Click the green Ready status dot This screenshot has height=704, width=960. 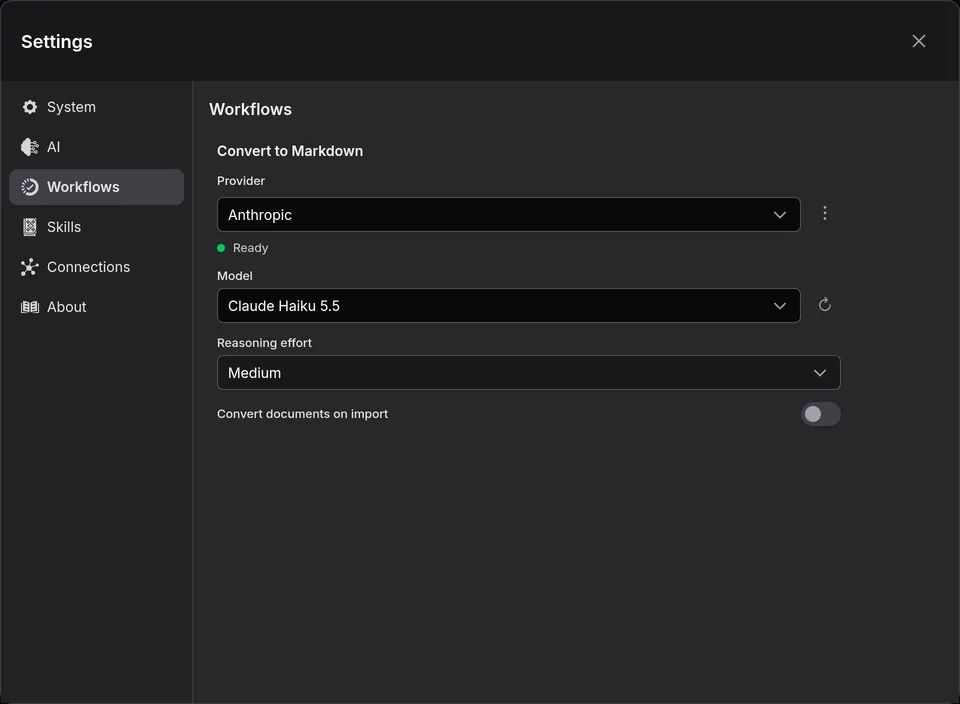point(221,248)
